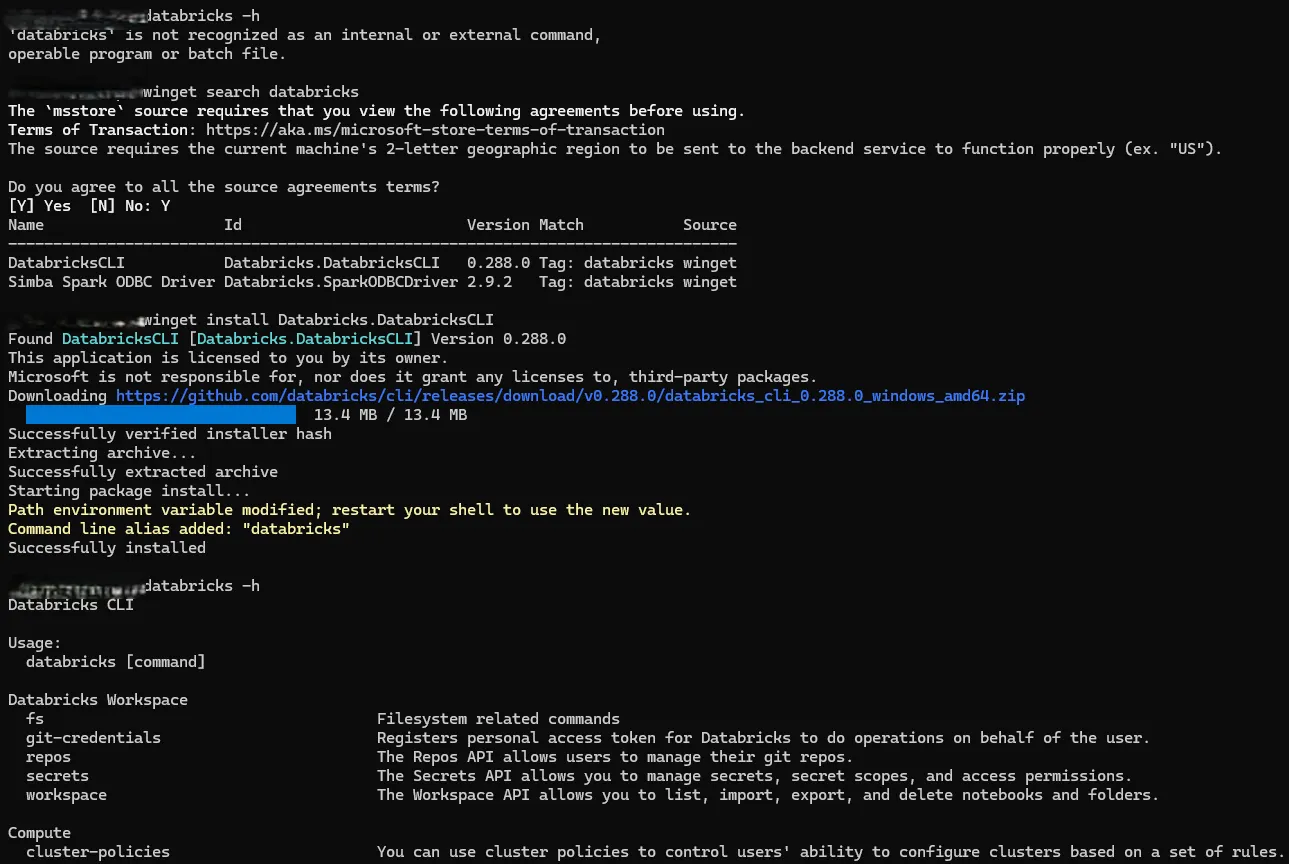Open the GitHub databricks CLI zip download link

[570, 396]
